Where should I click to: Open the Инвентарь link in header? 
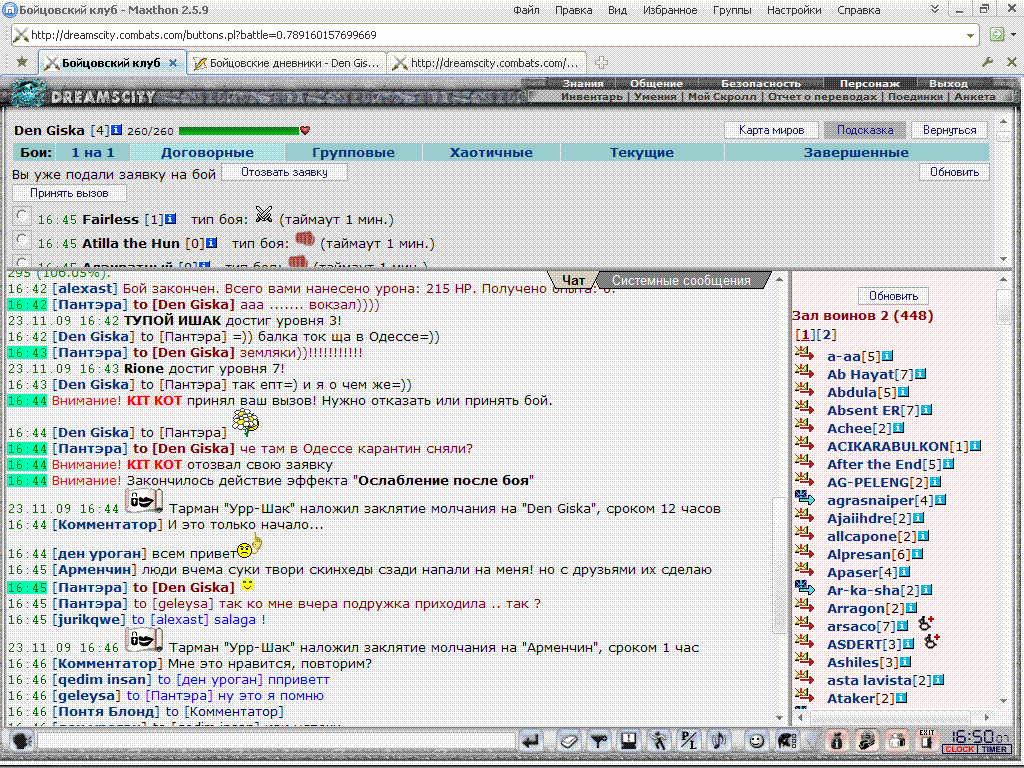[592, 97]
